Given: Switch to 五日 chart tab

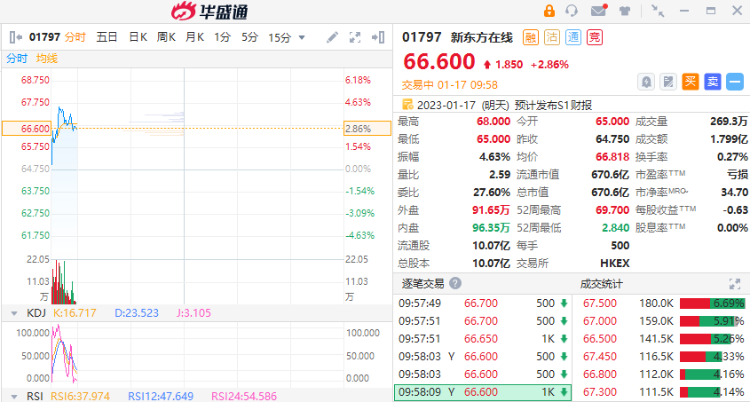Looking at the screenshot, I should (107, 37).
